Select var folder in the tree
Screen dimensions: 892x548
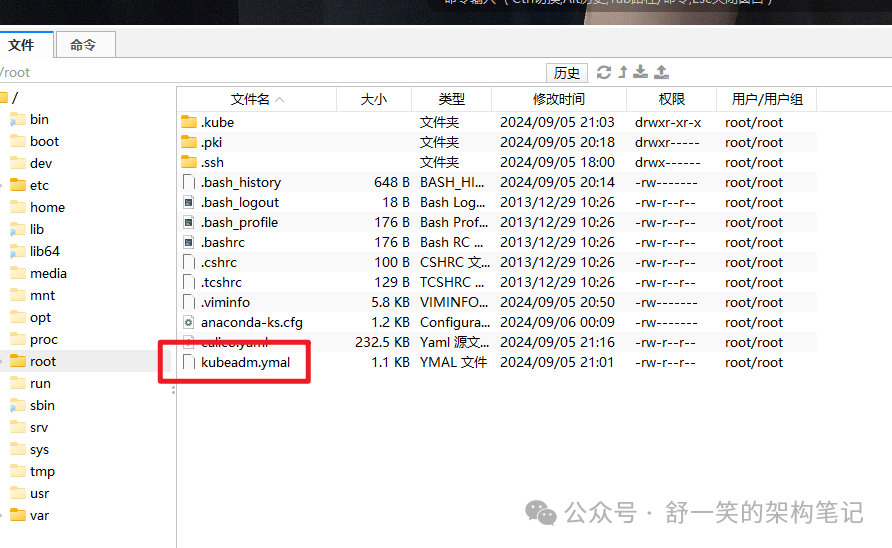click(39, 516)
